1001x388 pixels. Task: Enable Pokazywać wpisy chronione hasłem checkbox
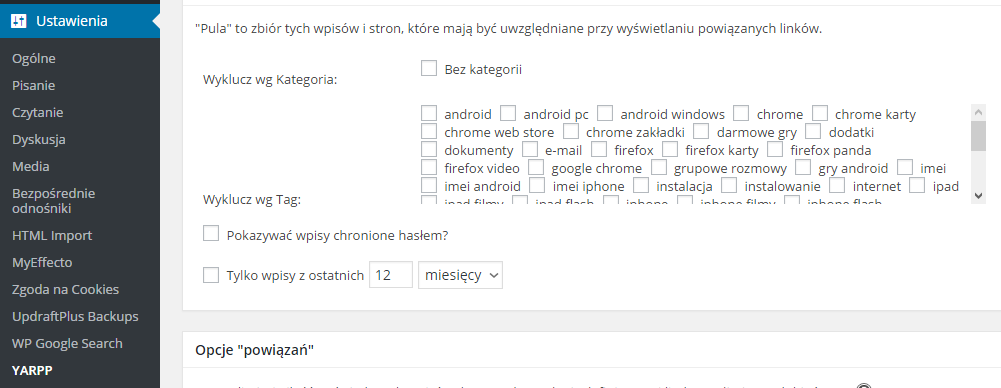211,234
